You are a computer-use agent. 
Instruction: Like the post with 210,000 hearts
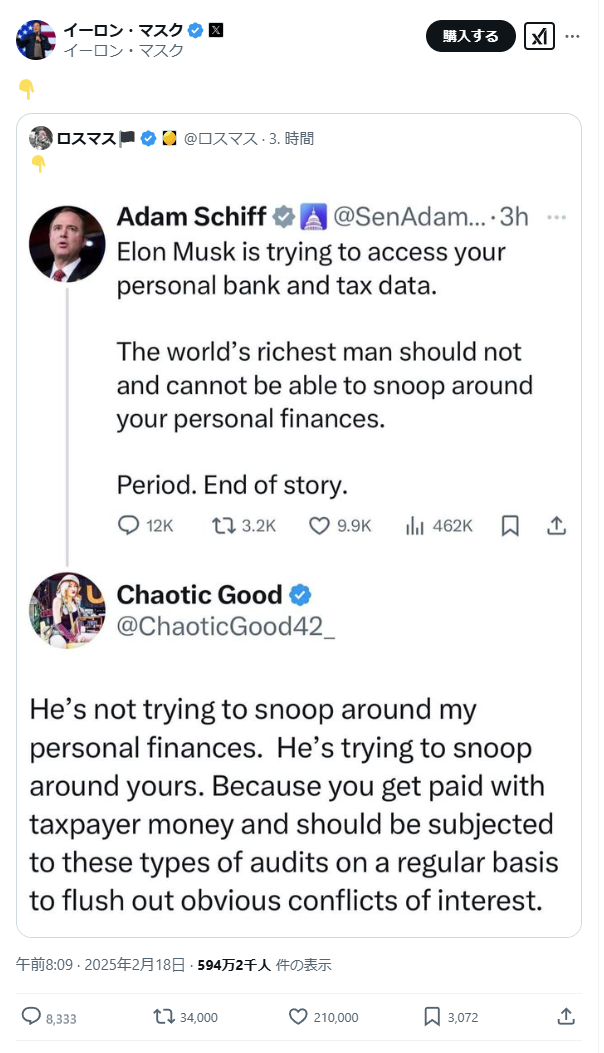[298, 1016]
